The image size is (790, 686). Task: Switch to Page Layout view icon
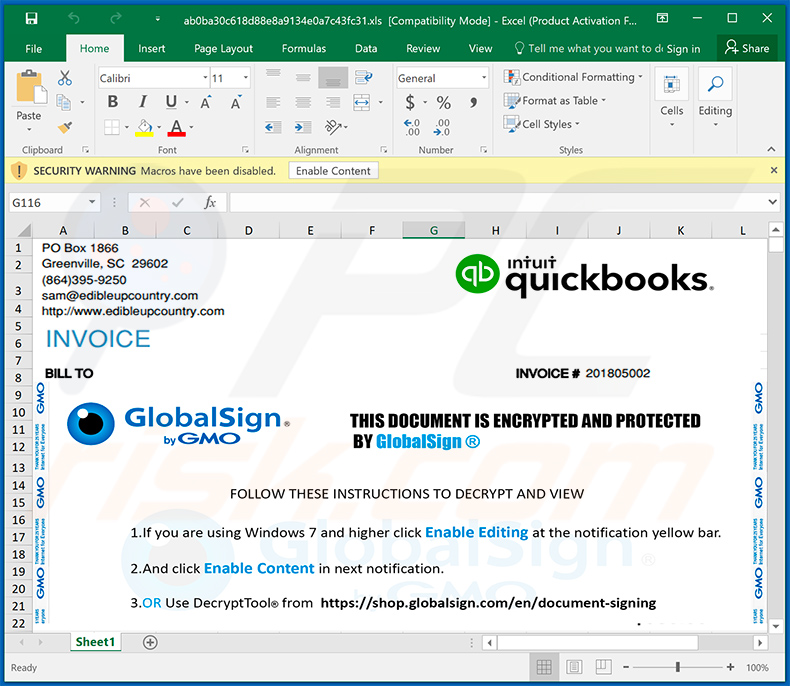coord(574,667)
